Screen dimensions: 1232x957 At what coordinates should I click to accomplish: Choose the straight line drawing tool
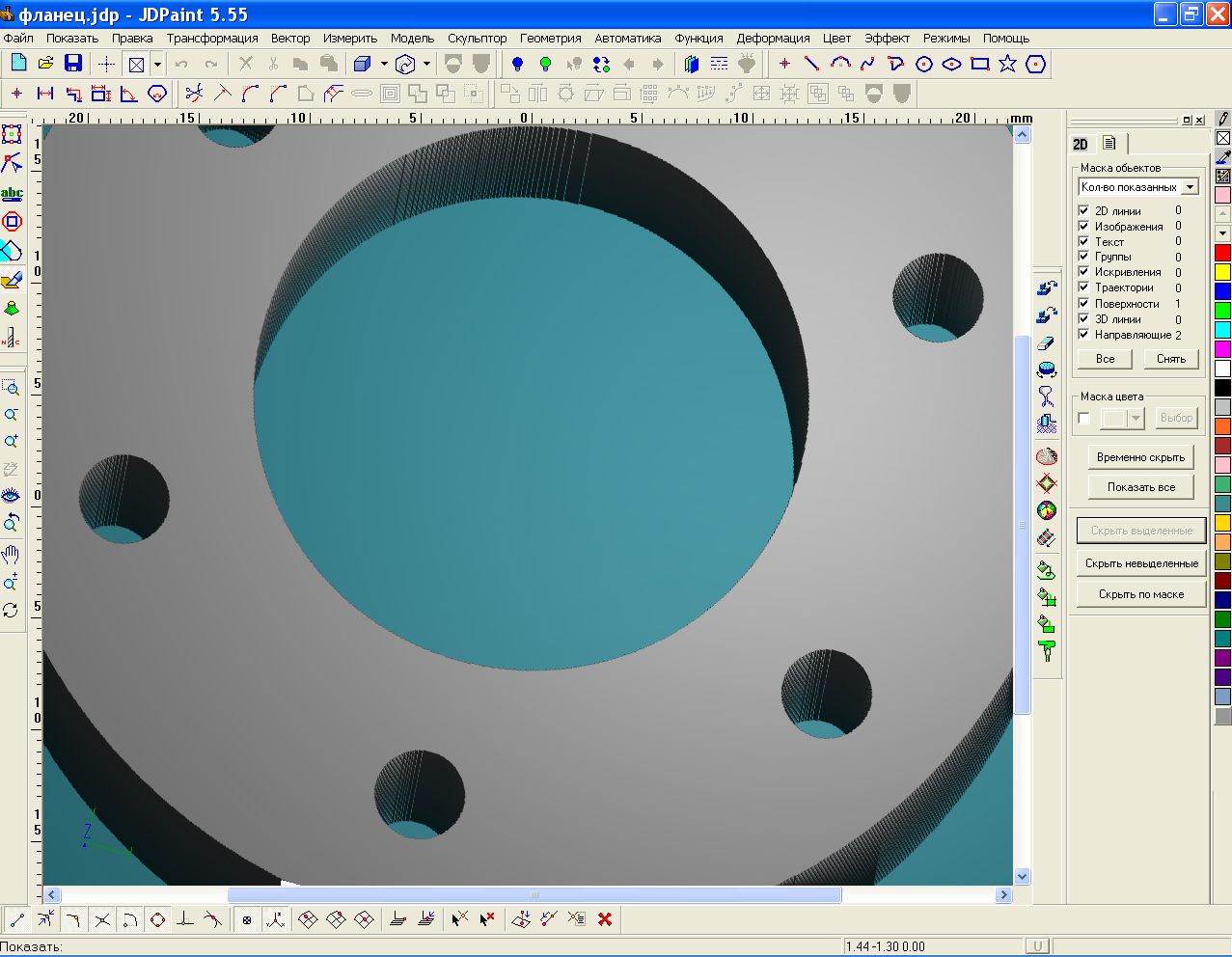[x=812, y=65]
